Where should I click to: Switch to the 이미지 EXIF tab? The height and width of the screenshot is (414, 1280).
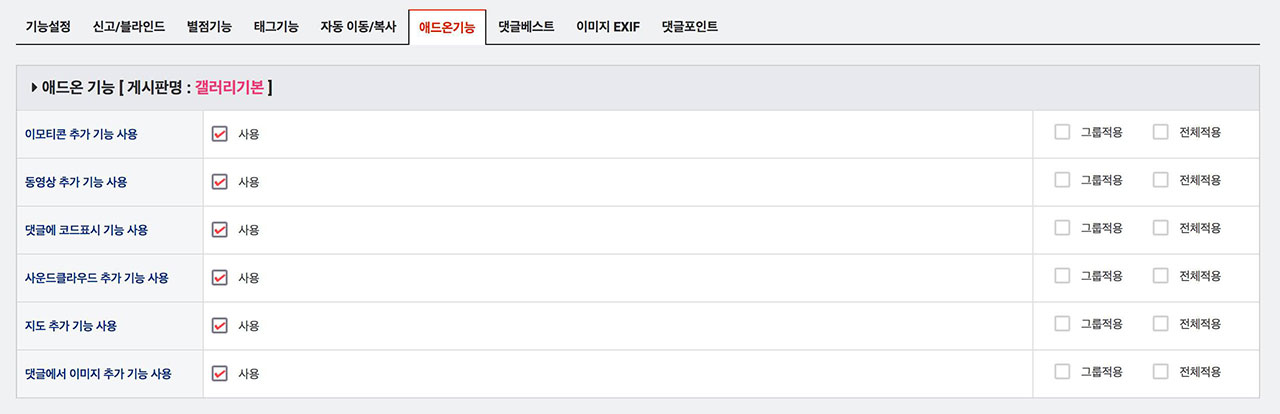coord(608,27)
